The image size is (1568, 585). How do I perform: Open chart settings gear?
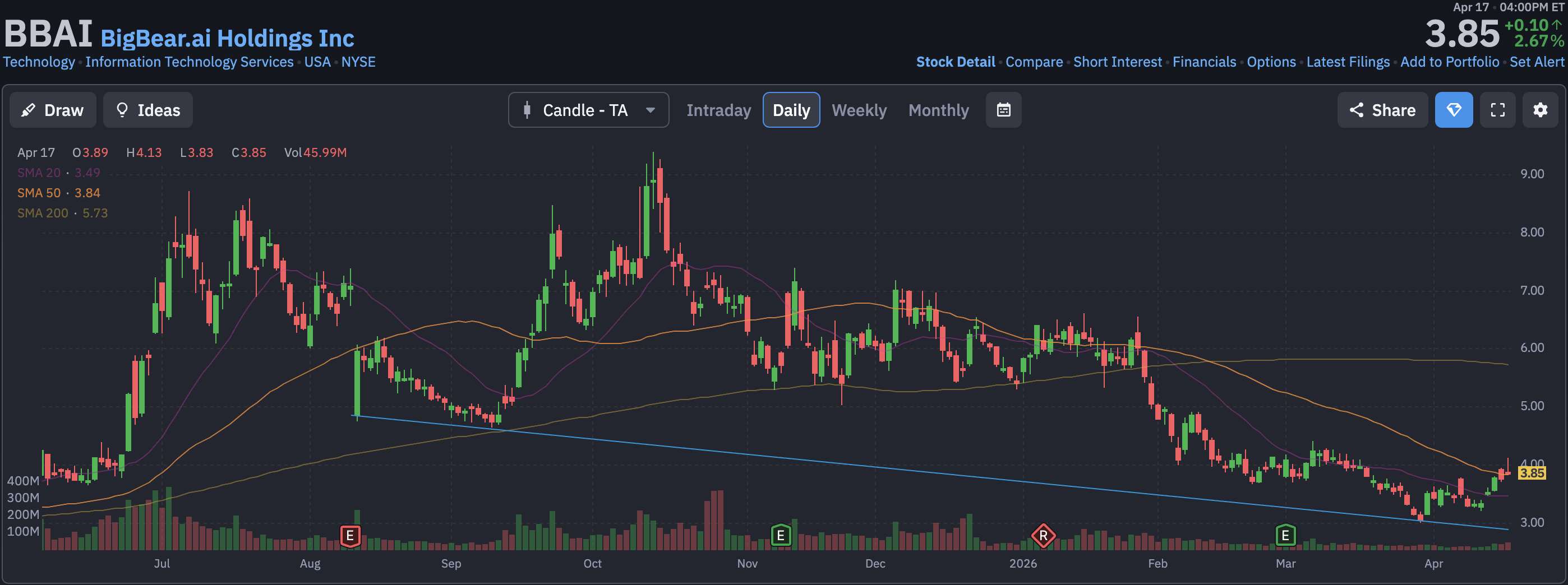click(1540, 110)
